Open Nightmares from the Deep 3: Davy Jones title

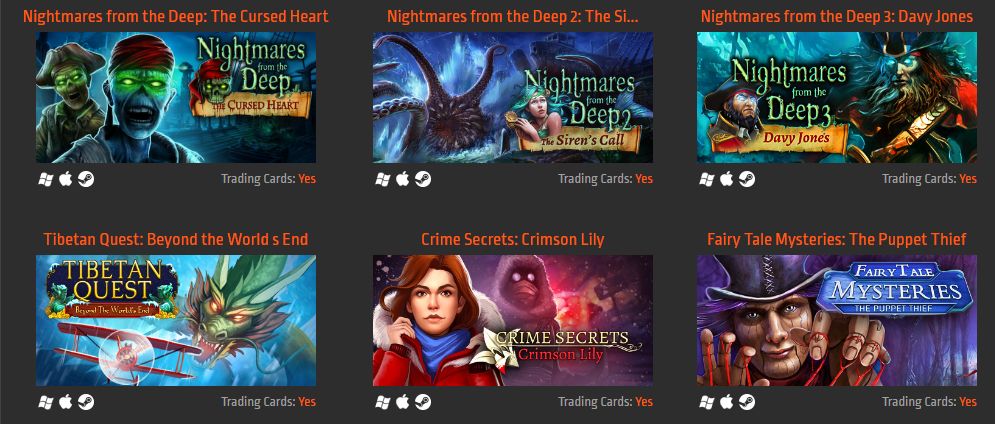pyautogui.click(x=836, y=17)
